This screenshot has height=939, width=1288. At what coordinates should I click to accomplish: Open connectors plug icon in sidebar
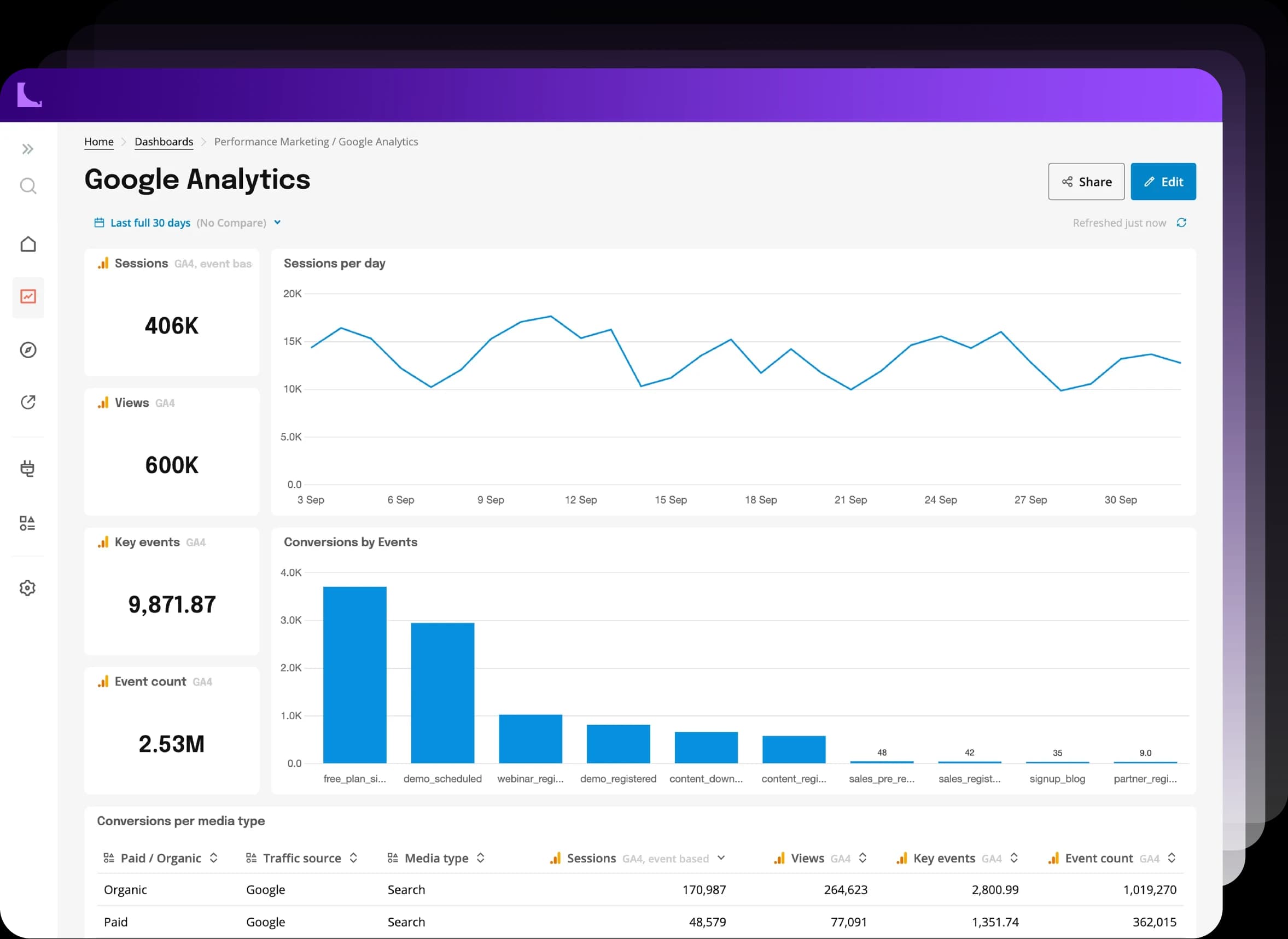[27, 468]
